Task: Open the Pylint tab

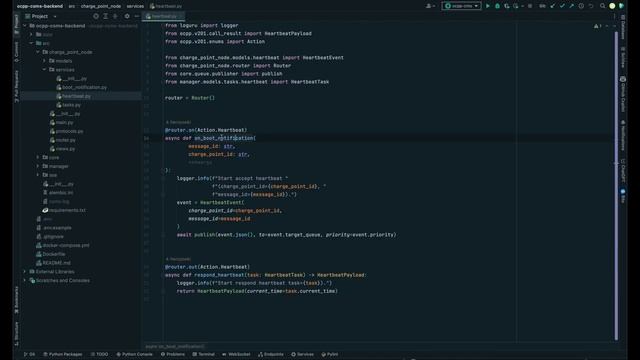Action: (x=330, y=354)
